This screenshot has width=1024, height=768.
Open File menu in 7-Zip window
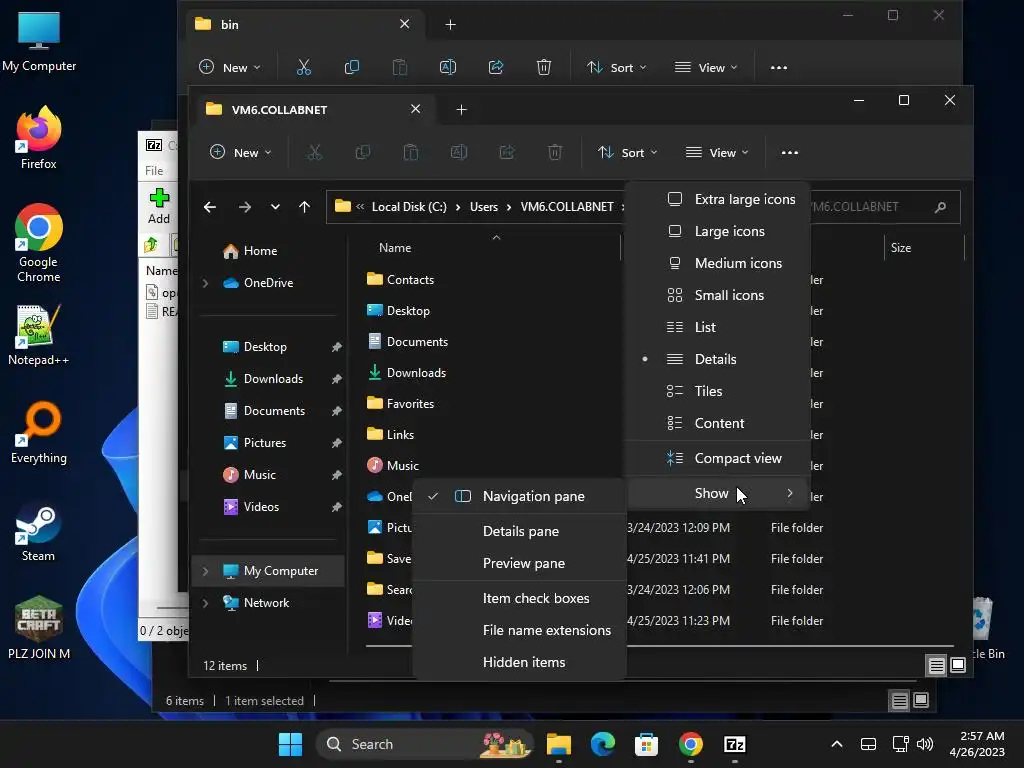click(x=154, y=170)
